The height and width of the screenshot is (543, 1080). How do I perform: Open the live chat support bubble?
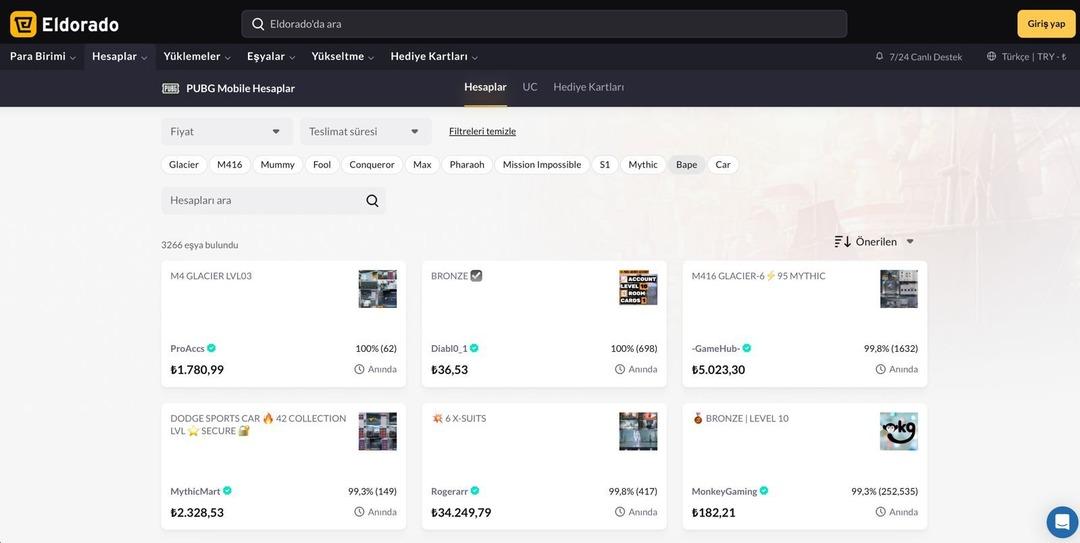1061,522
